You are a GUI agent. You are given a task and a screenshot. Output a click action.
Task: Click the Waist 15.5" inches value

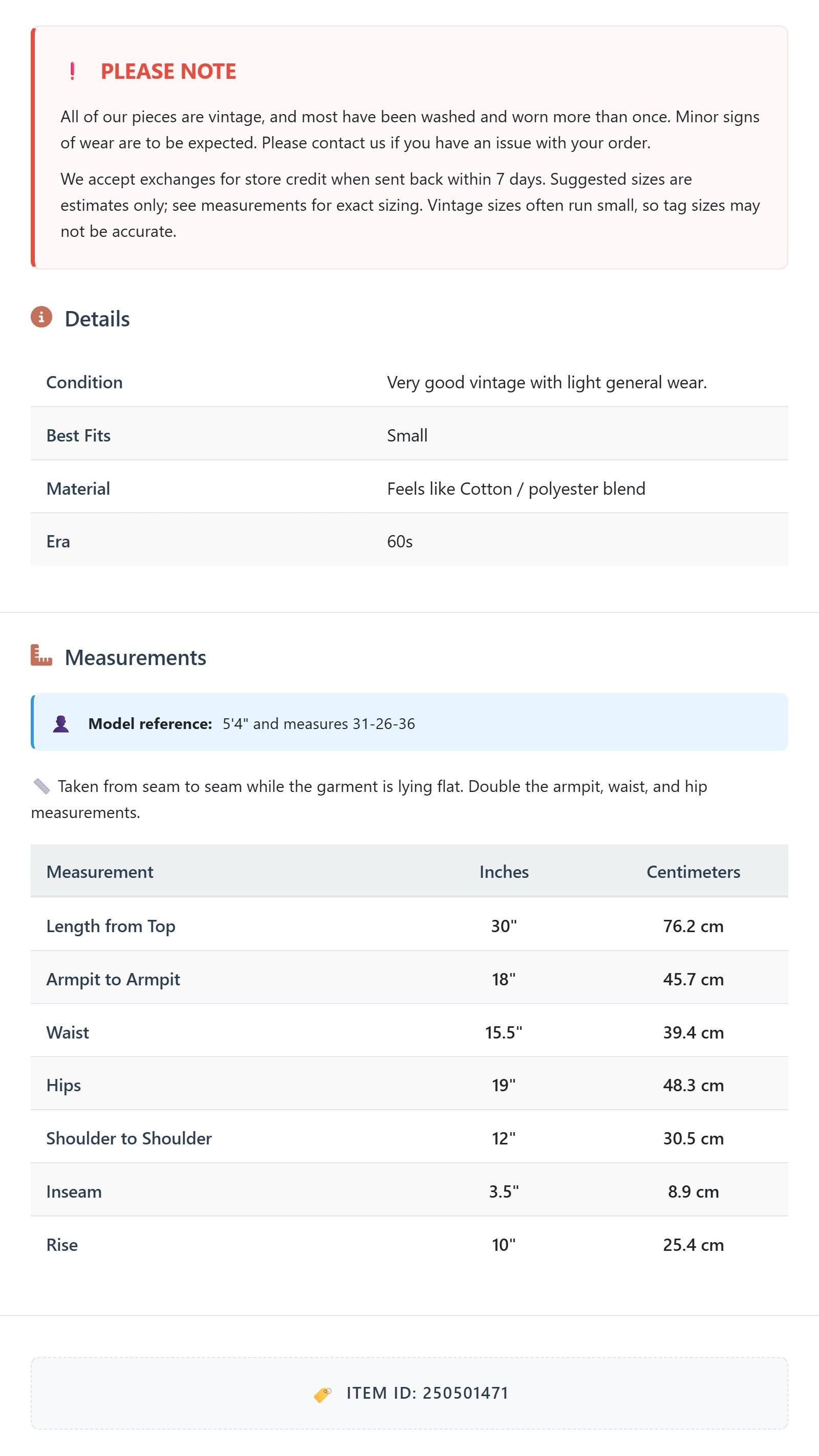pos(504,1032)
